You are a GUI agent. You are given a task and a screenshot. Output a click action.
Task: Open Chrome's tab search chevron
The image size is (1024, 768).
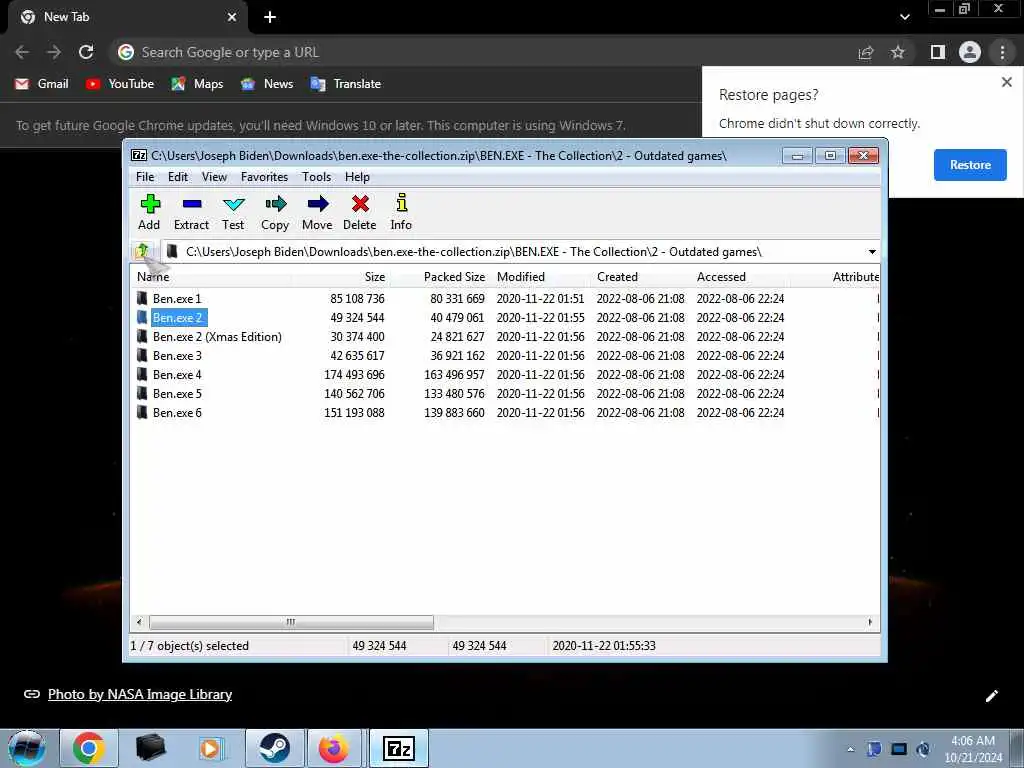pyautogui.click(x=904, y=17)
